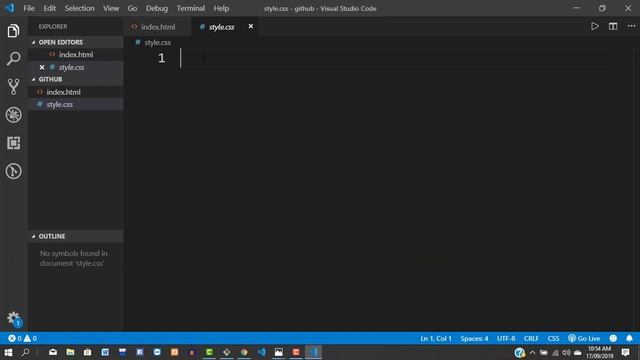Image resolution: width=640 pixels, height=360 pixels.
Task: Change language mode via CSS indicator
Action: [553, 338]
